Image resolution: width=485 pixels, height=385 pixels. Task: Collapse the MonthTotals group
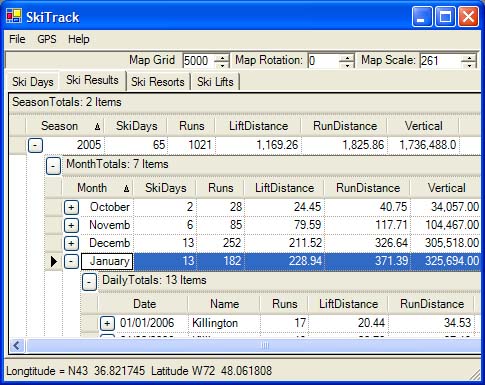tap(53, 166)
